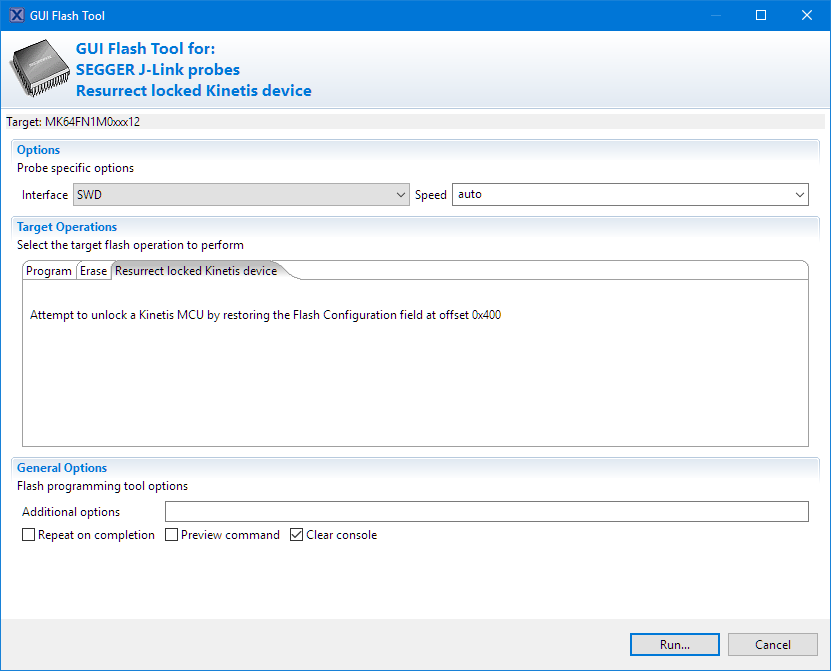Click the GUI Flash Tool title bar icon
The height and width of the screenshot is (671, 831).
click(x=16, y=16)
